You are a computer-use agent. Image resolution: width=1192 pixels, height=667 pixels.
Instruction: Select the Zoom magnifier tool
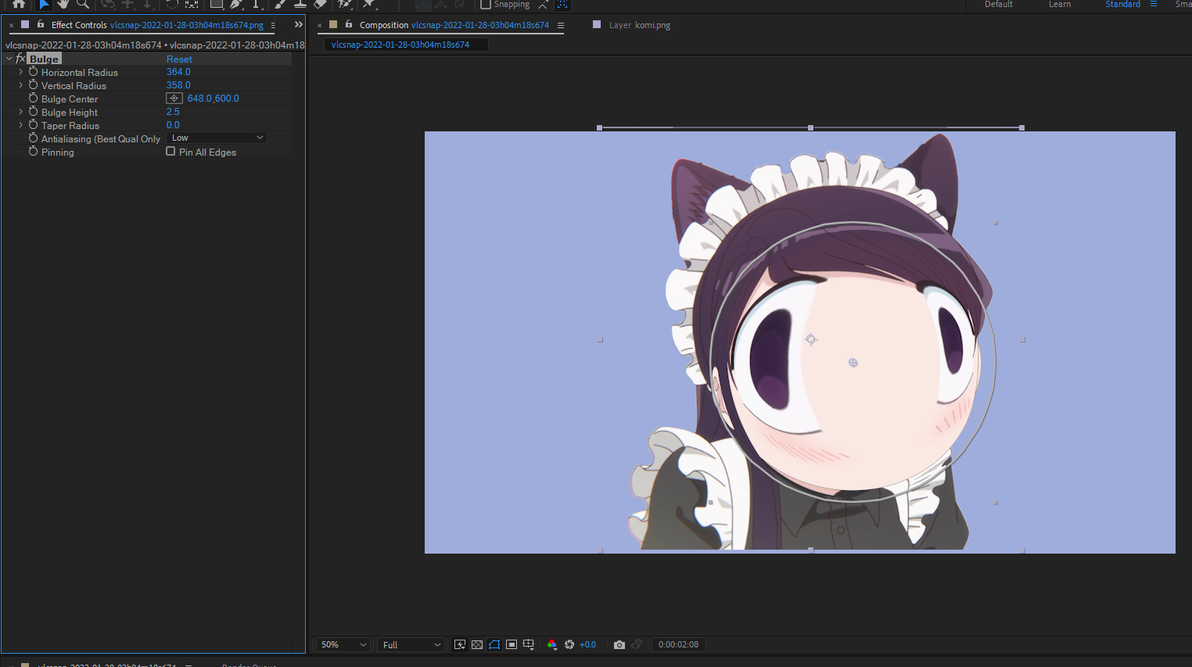coord(83,4)
